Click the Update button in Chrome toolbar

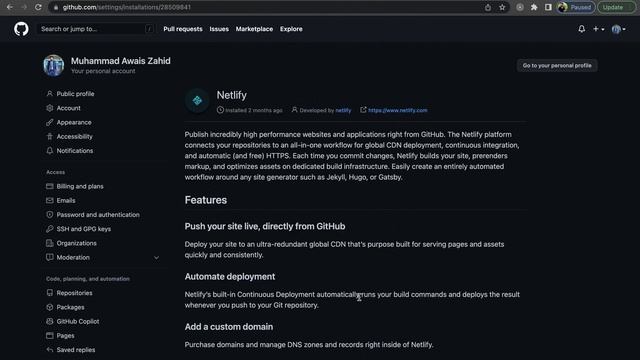[616, 7]
